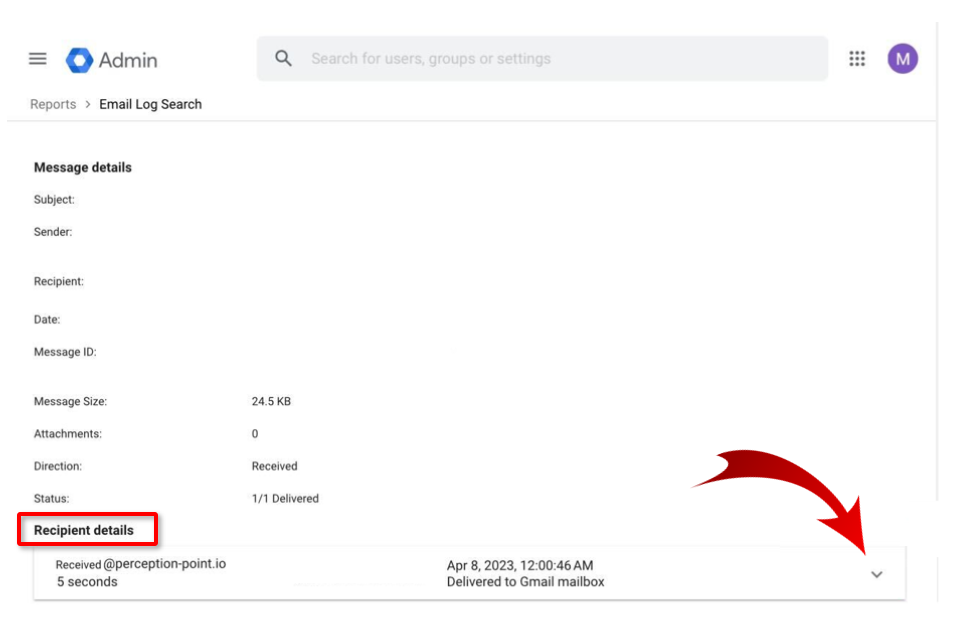Click the Sender: label

click(53, 232)
